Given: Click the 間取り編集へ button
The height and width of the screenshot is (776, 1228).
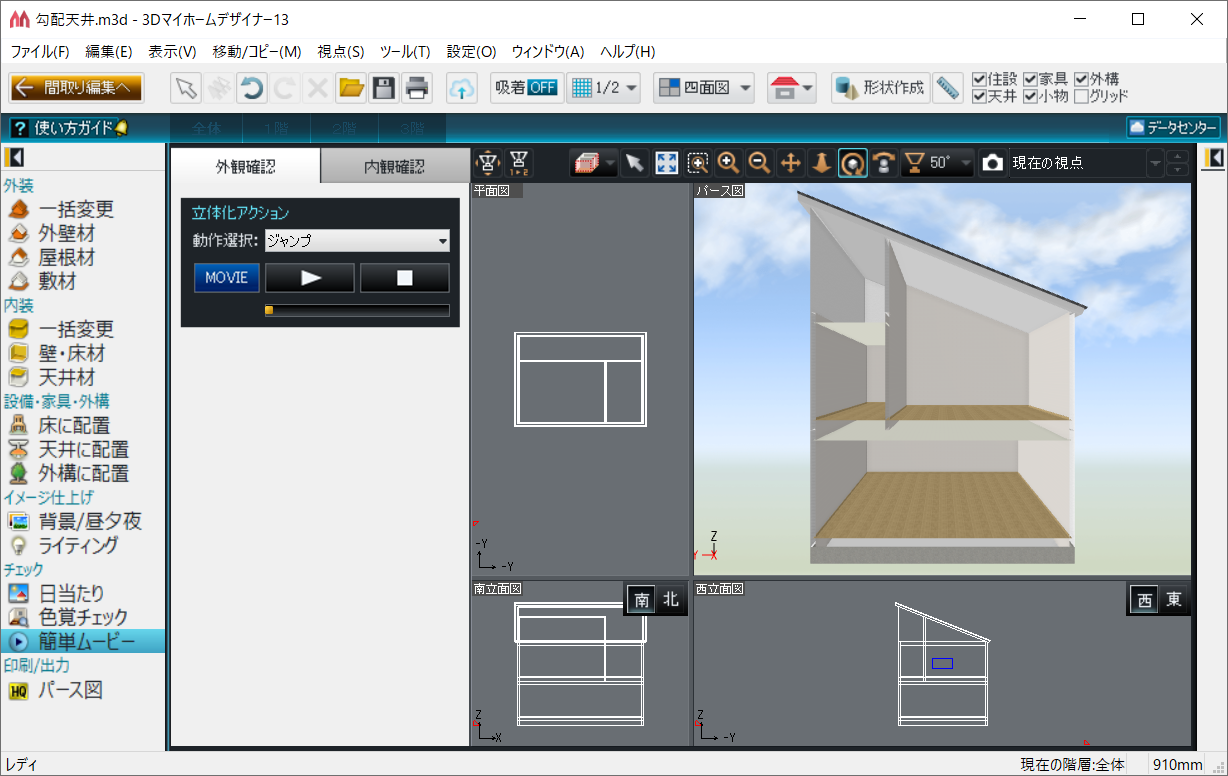Looking at the screenshot, I should (x=76, y=88).
